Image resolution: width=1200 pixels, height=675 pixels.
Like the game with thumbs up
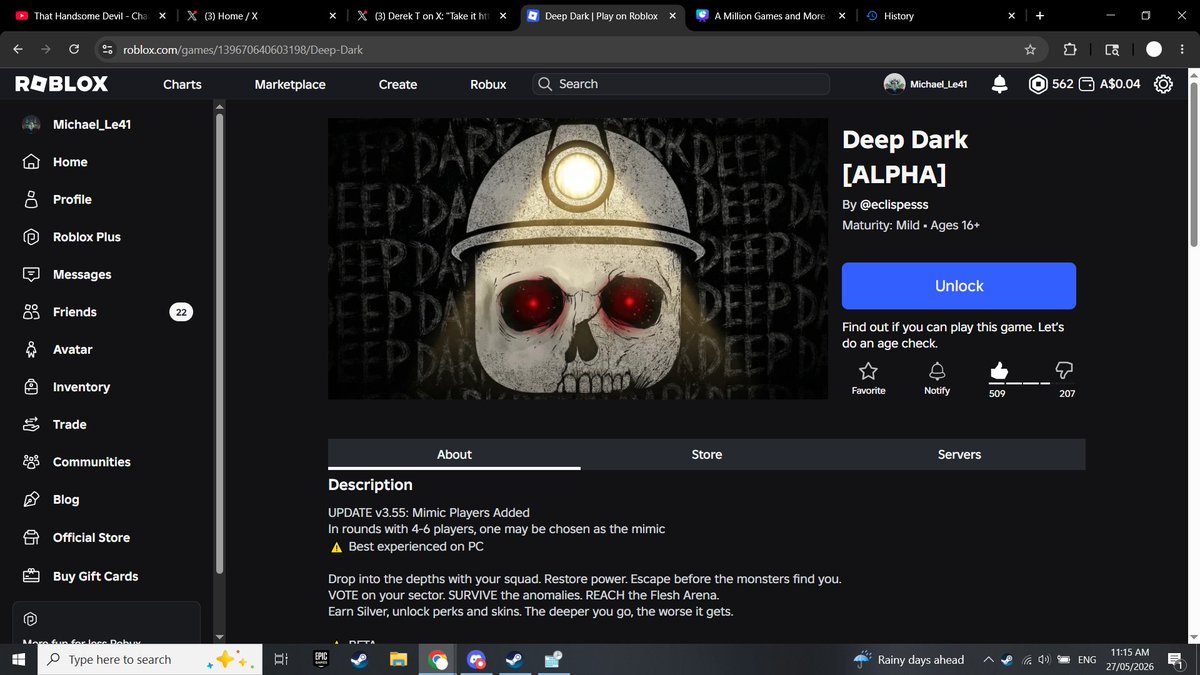(x=999, y=371)
